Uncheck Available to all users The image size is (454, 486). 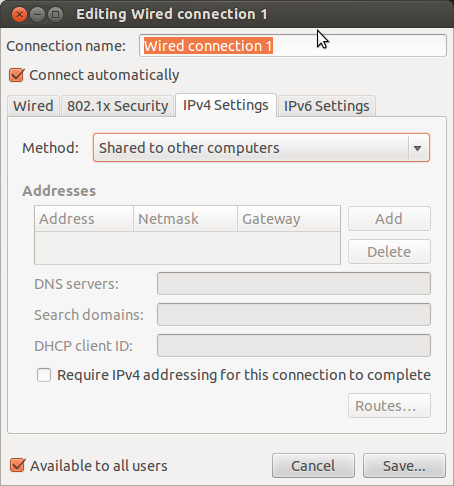click(17, 465)
